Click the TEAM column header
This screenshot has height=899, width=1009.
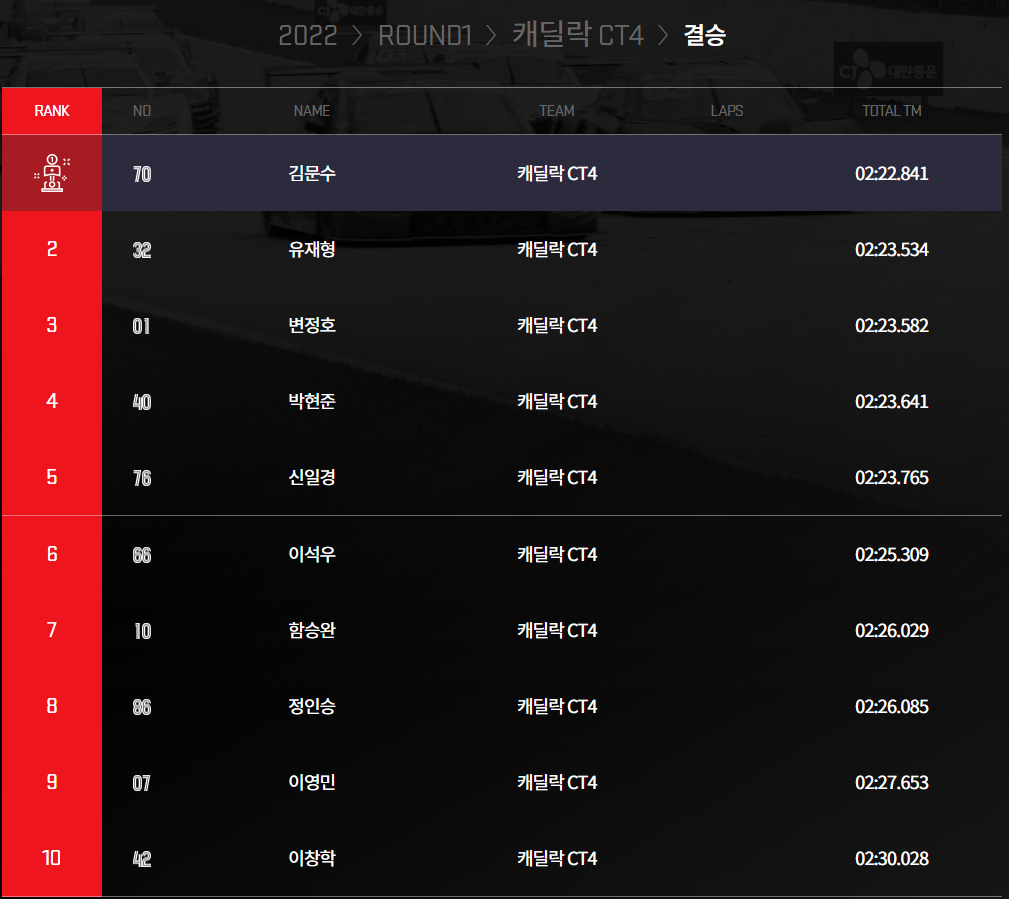click(557, 111)
